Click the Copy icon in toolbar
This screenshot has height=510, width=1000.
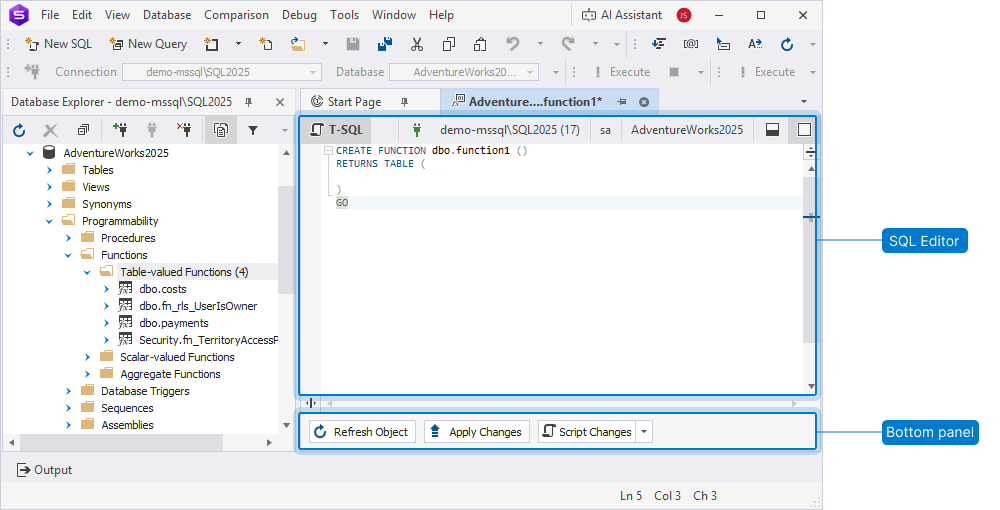click(x=449, y=44)
